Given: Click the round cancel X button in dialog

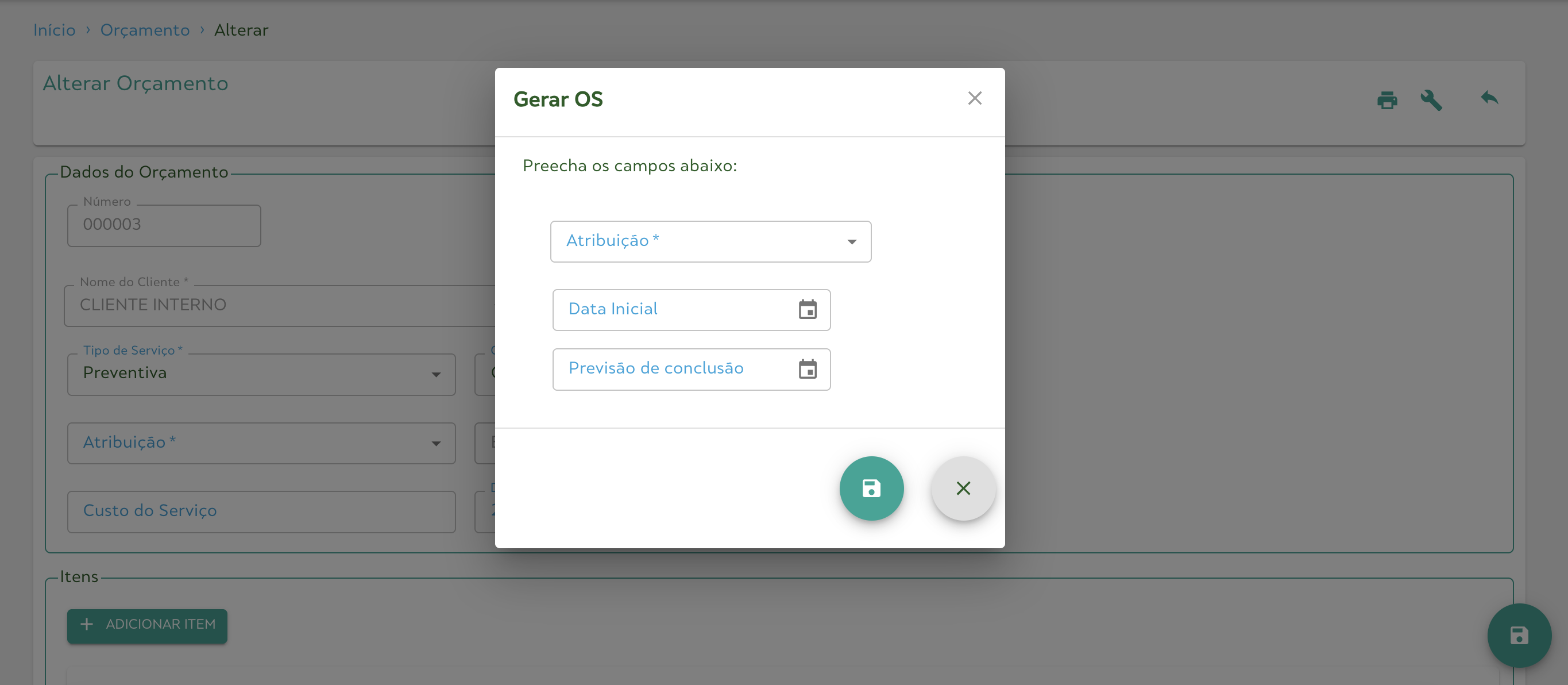Looking at the screenshot, I should [963, 488].
